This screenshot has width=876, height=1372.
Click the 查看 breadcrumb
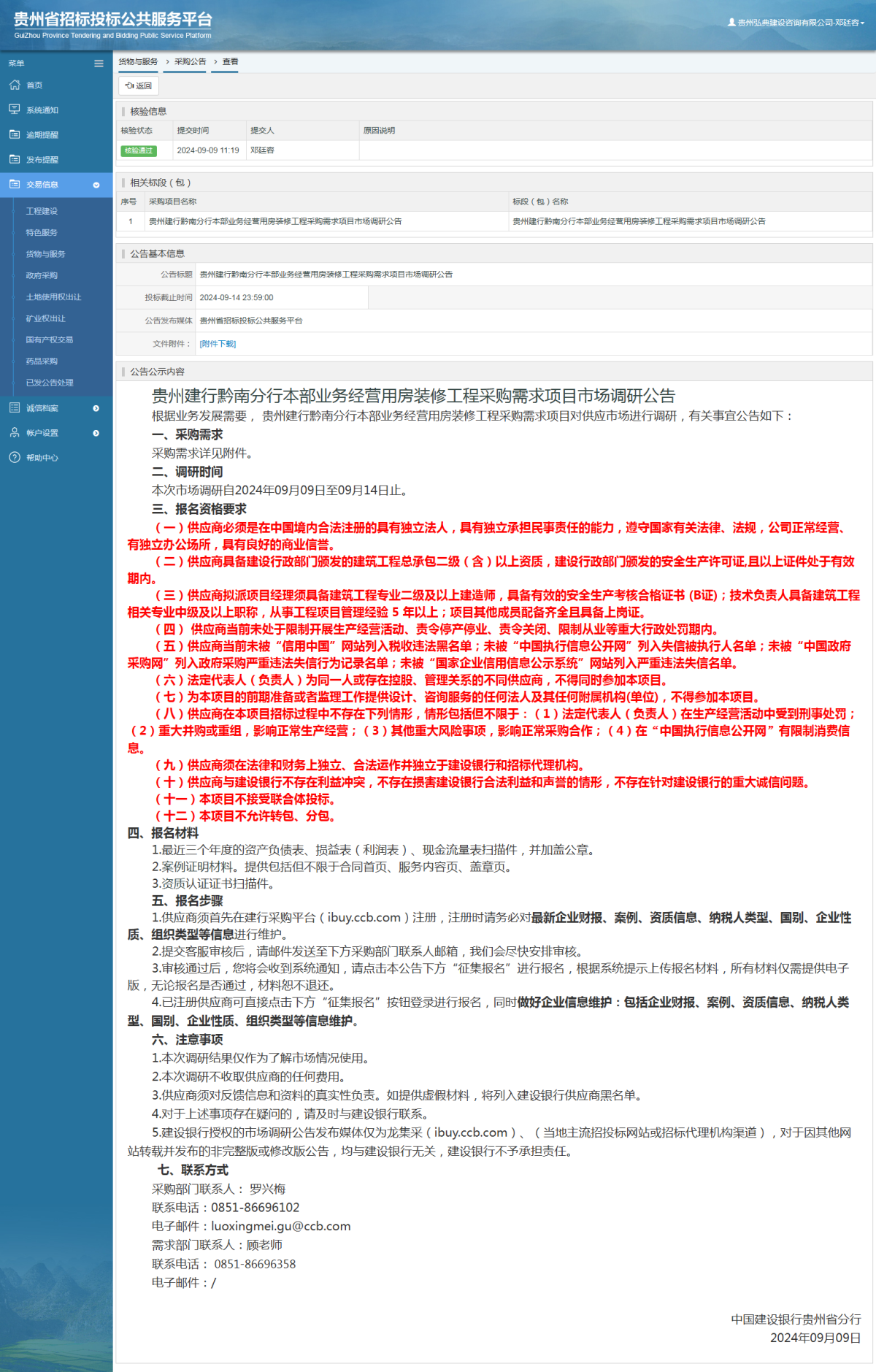(x=230, y=62)
